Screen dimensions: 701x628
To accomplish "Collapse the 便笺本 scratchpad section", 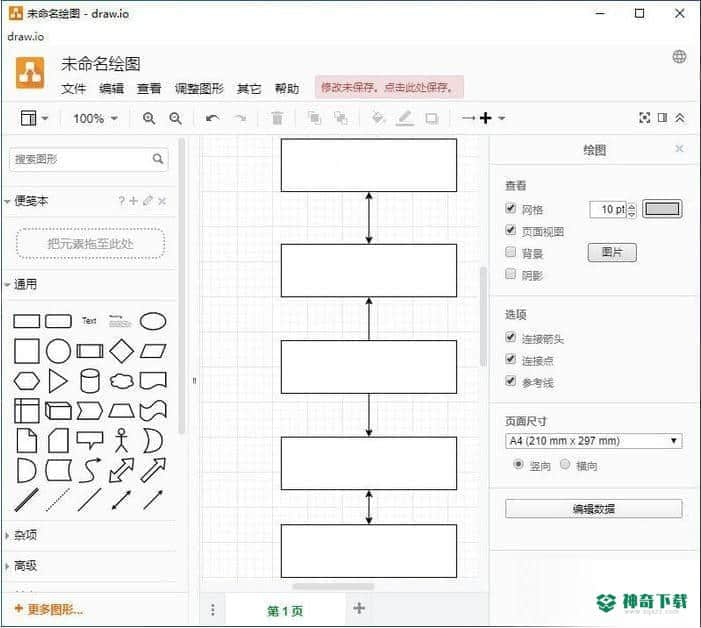I will (x=27, y=201).
